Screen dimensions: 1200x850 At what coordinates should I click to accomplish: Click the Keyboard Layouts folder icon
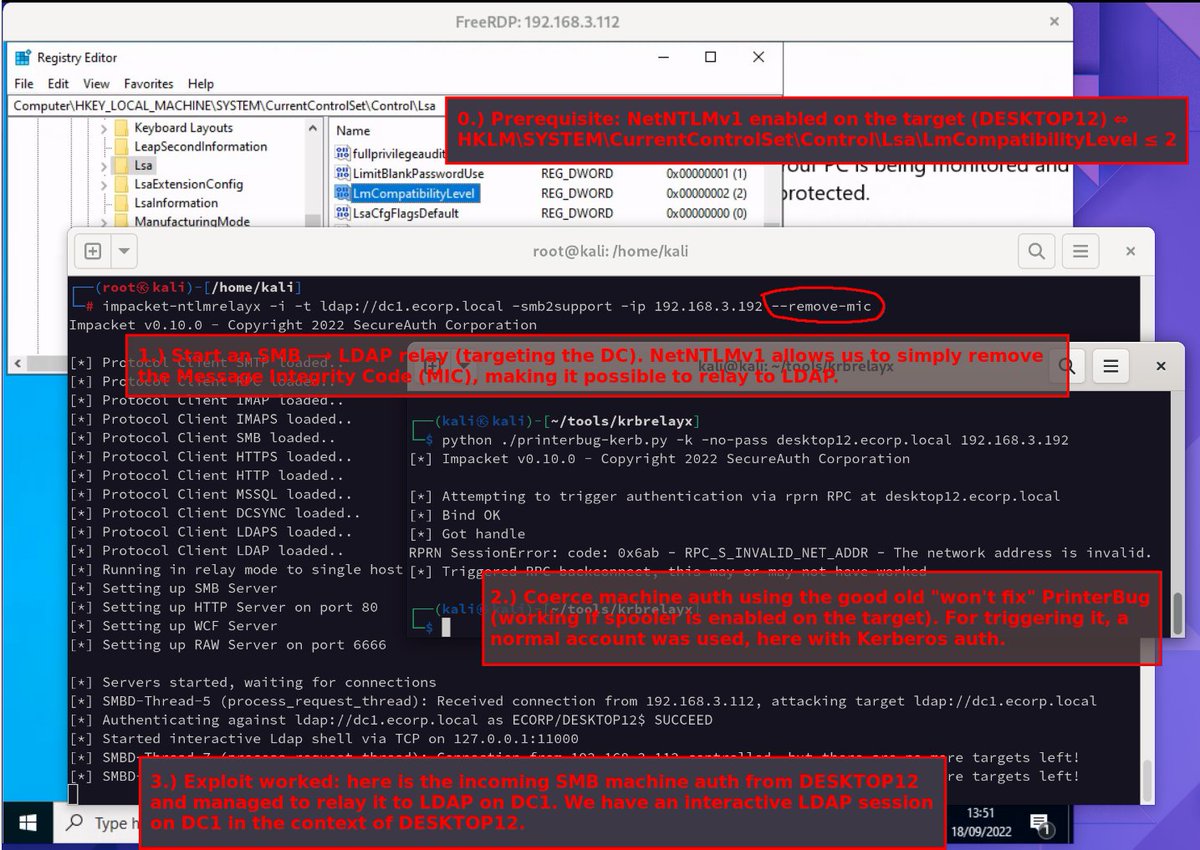(121, 128)
